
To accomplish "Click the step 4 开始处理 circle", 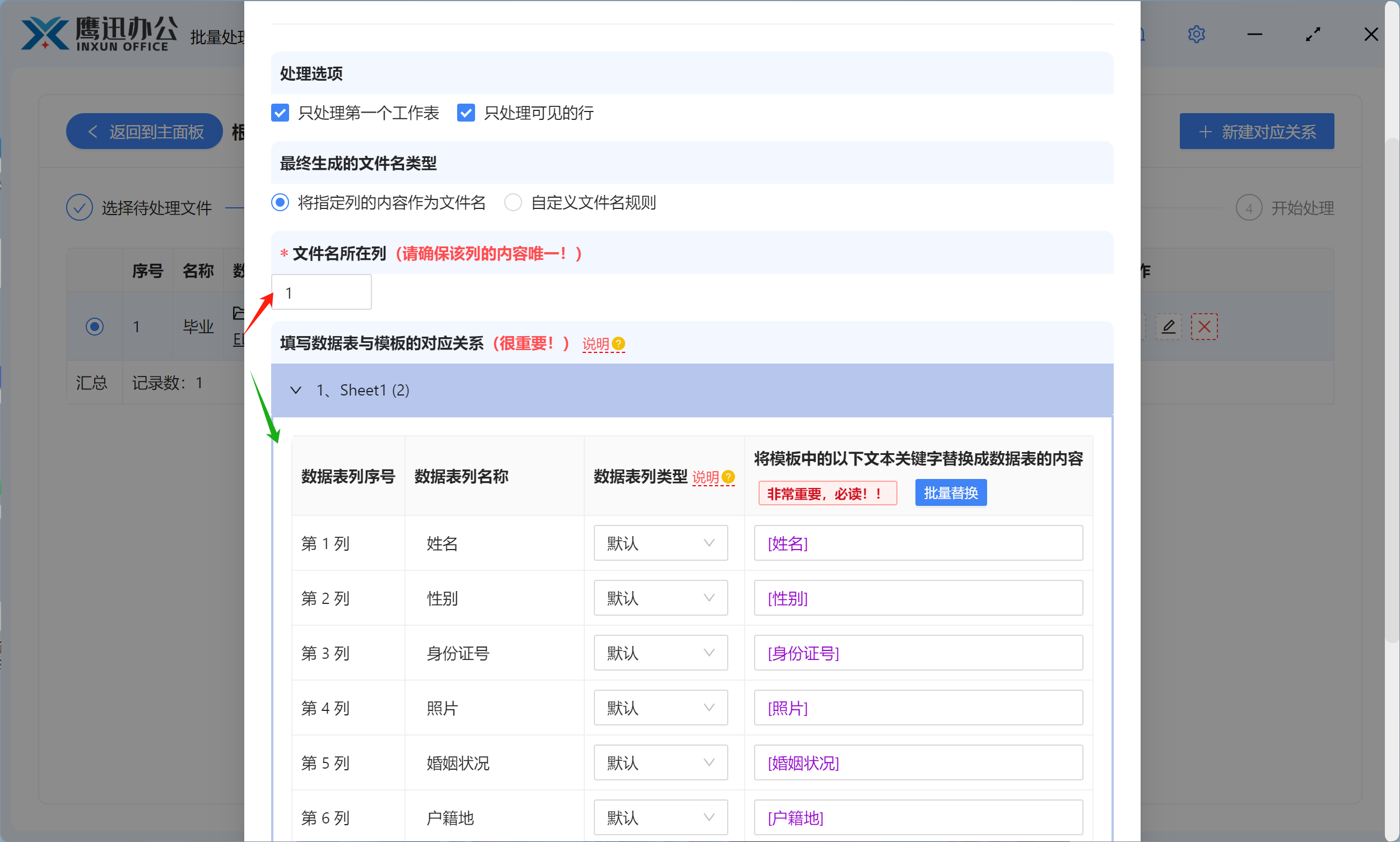I will point(1249,208).
